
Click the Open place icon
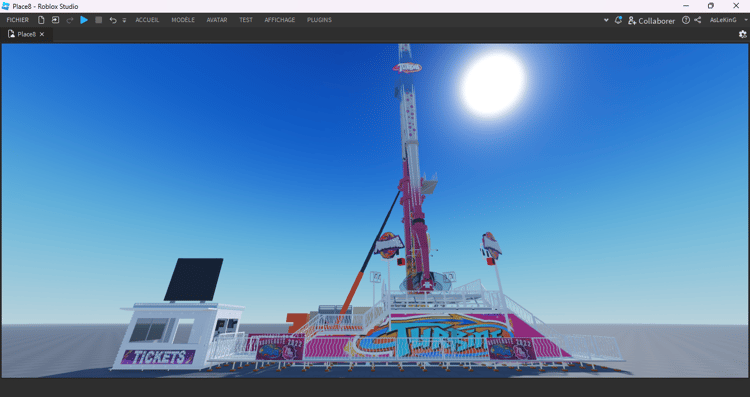click(x=55, y=20)
